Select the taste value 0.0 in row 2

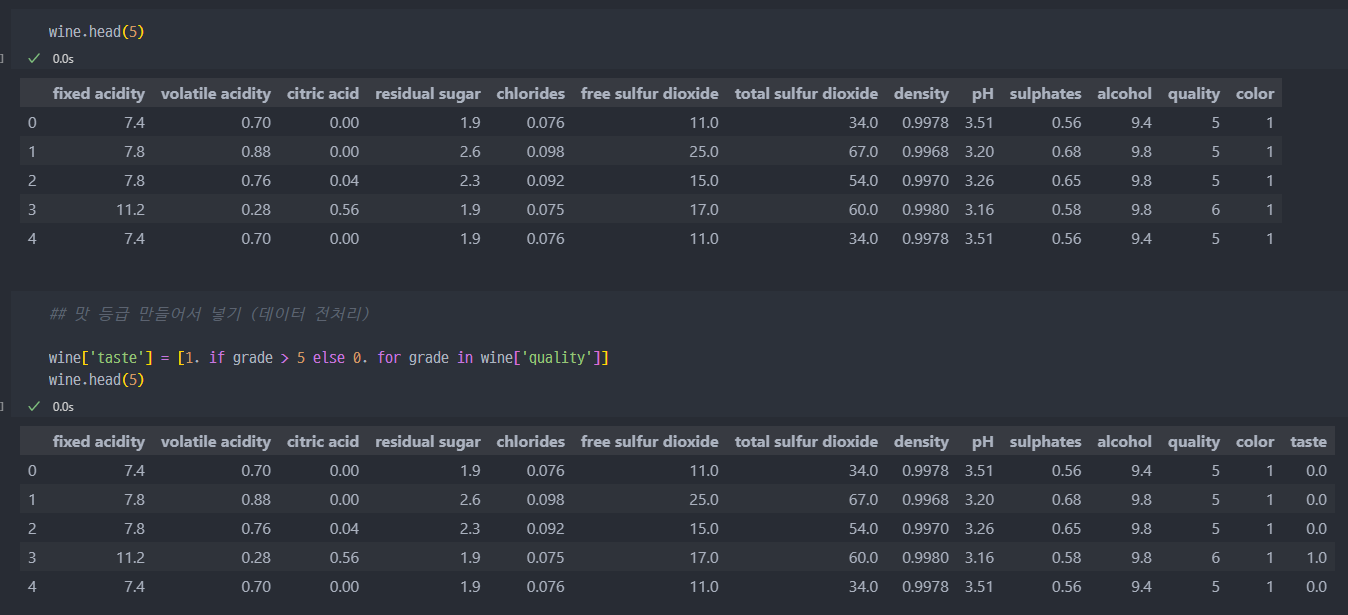(1315, 529)
